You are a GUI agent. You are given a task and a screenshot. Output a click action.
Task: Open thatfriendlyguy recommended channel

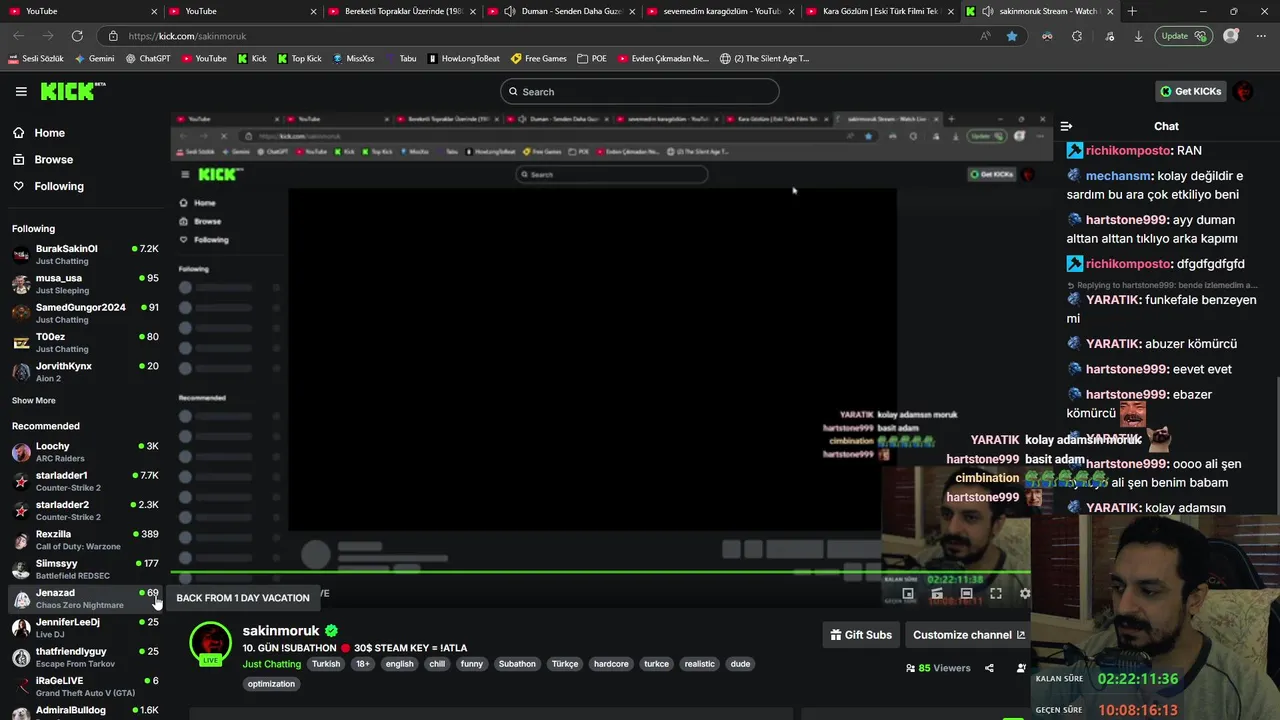[x=85, y=657]
